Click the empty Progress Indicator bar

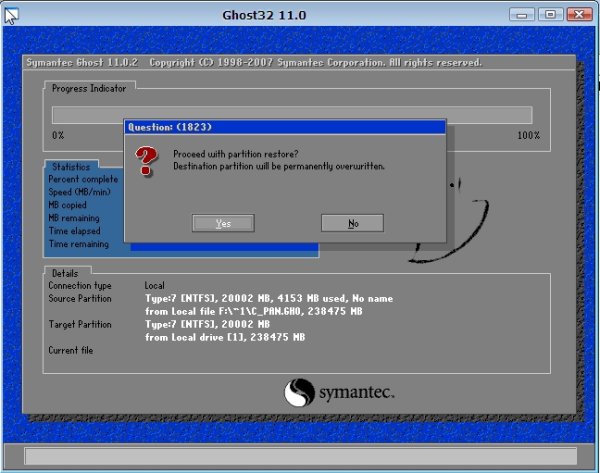click(x=291, y=115)
